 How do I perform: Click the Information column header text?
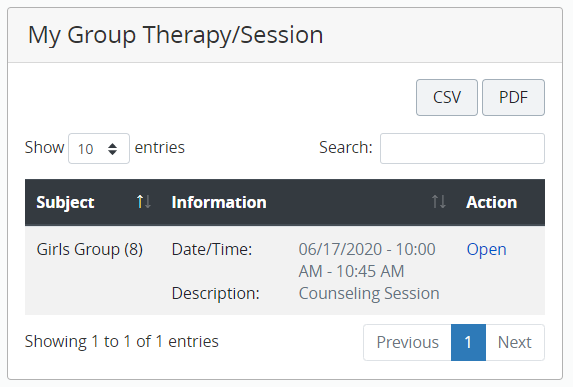pyautogui.click(x=219, y=202)
